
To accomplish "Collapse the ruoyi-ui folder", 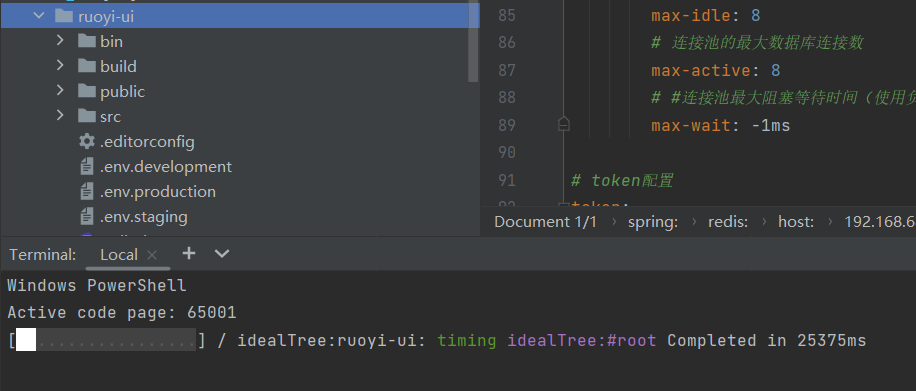I will (x=39, y=16).
